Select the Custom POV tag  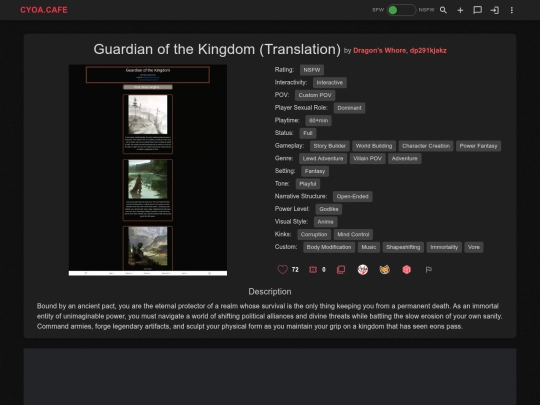coord(315,95)
